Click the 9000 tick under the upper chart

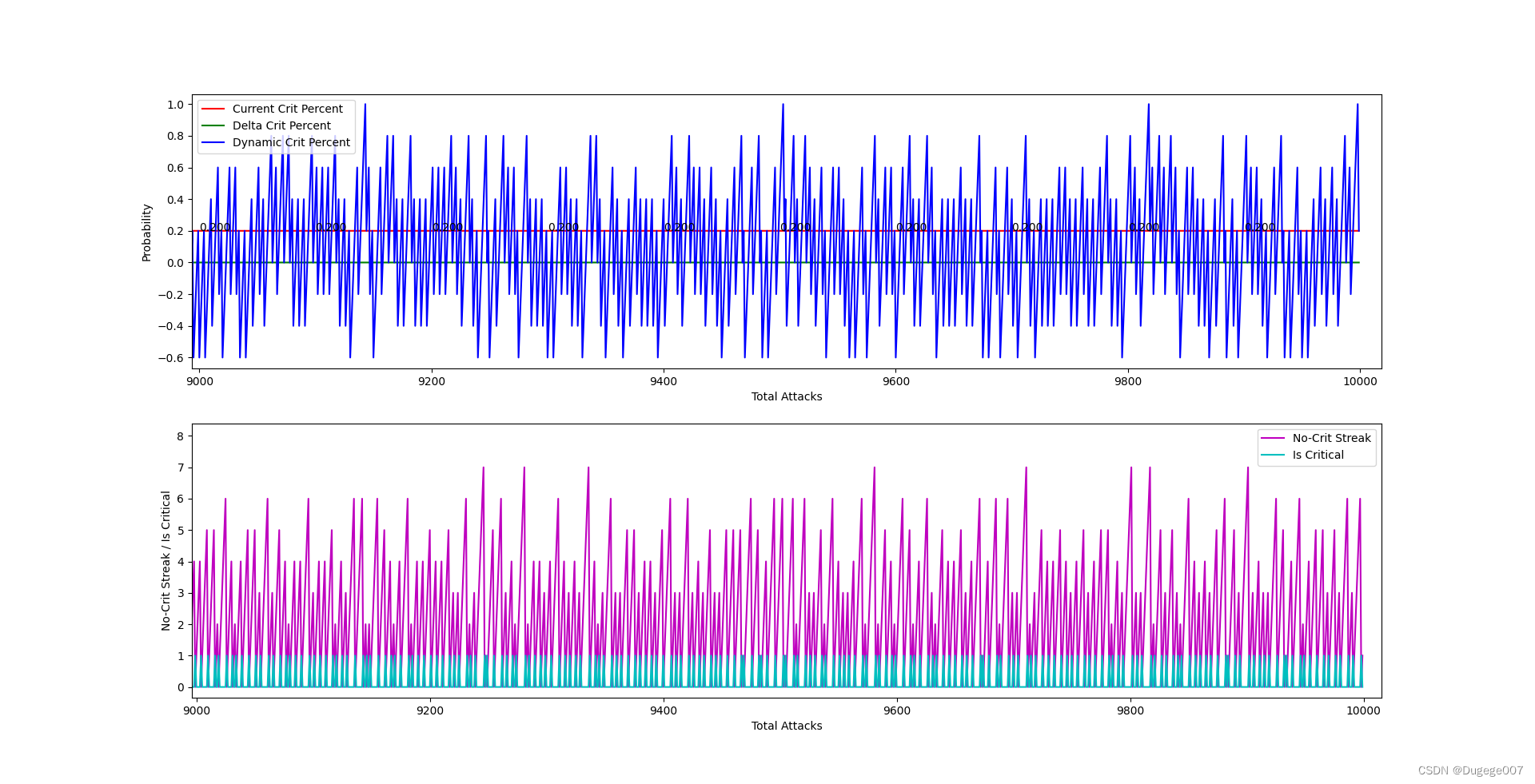pyautogui.click(x=200, y=381)
